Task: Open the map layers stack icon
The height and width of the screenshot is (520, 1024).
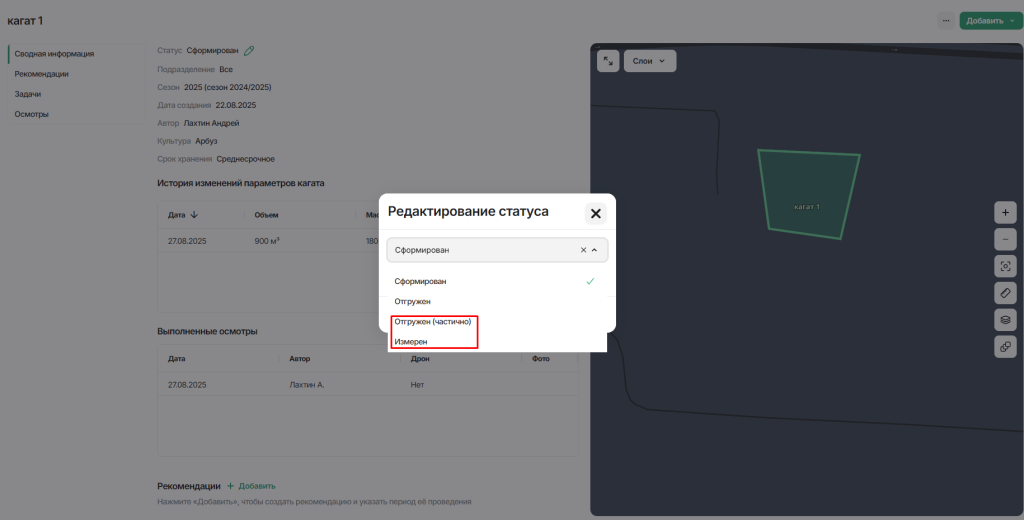Action: point(1005,320)
